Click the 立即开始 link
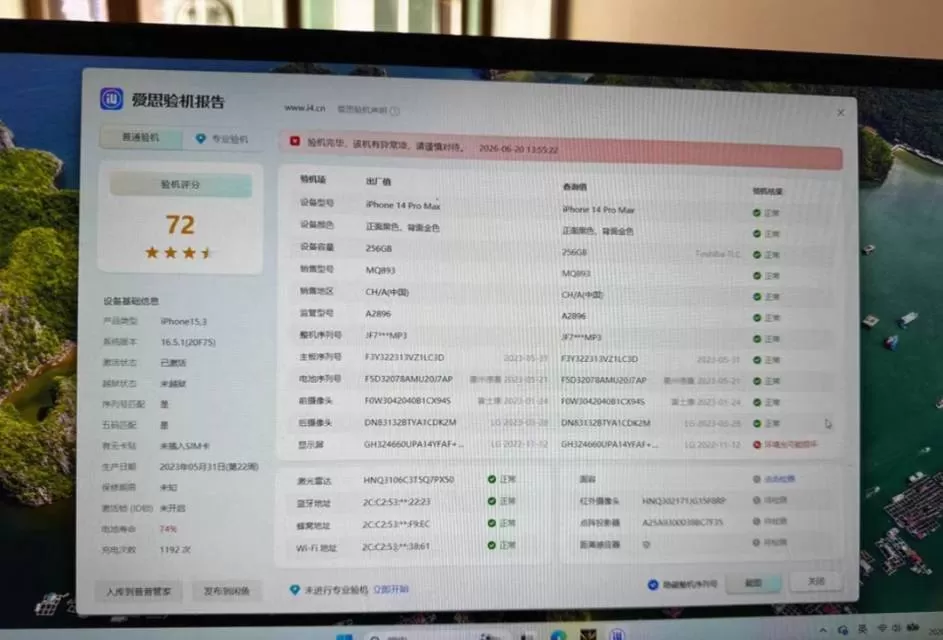Image resolution: width=943 pixels, height=640 pixels. (x=391, y=589)
